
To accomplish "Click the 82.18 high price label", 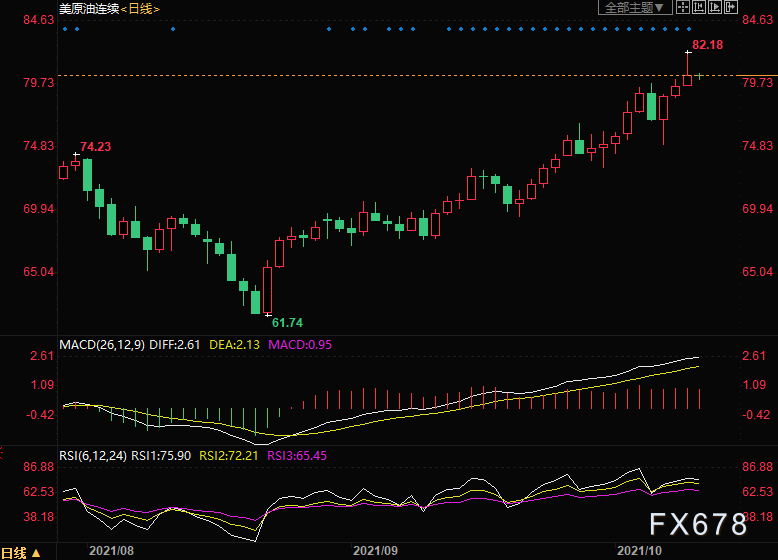I will [x=708, y=45].
